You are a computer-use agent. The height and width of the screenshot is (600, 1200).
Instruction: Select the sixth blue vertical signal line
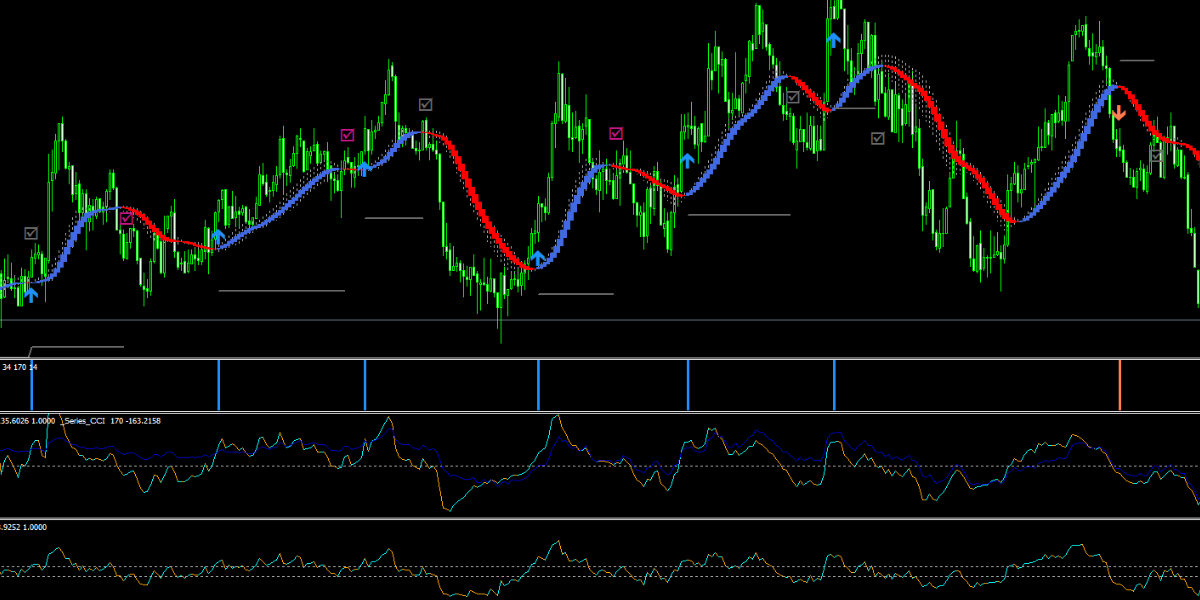[x=834, y=385]
